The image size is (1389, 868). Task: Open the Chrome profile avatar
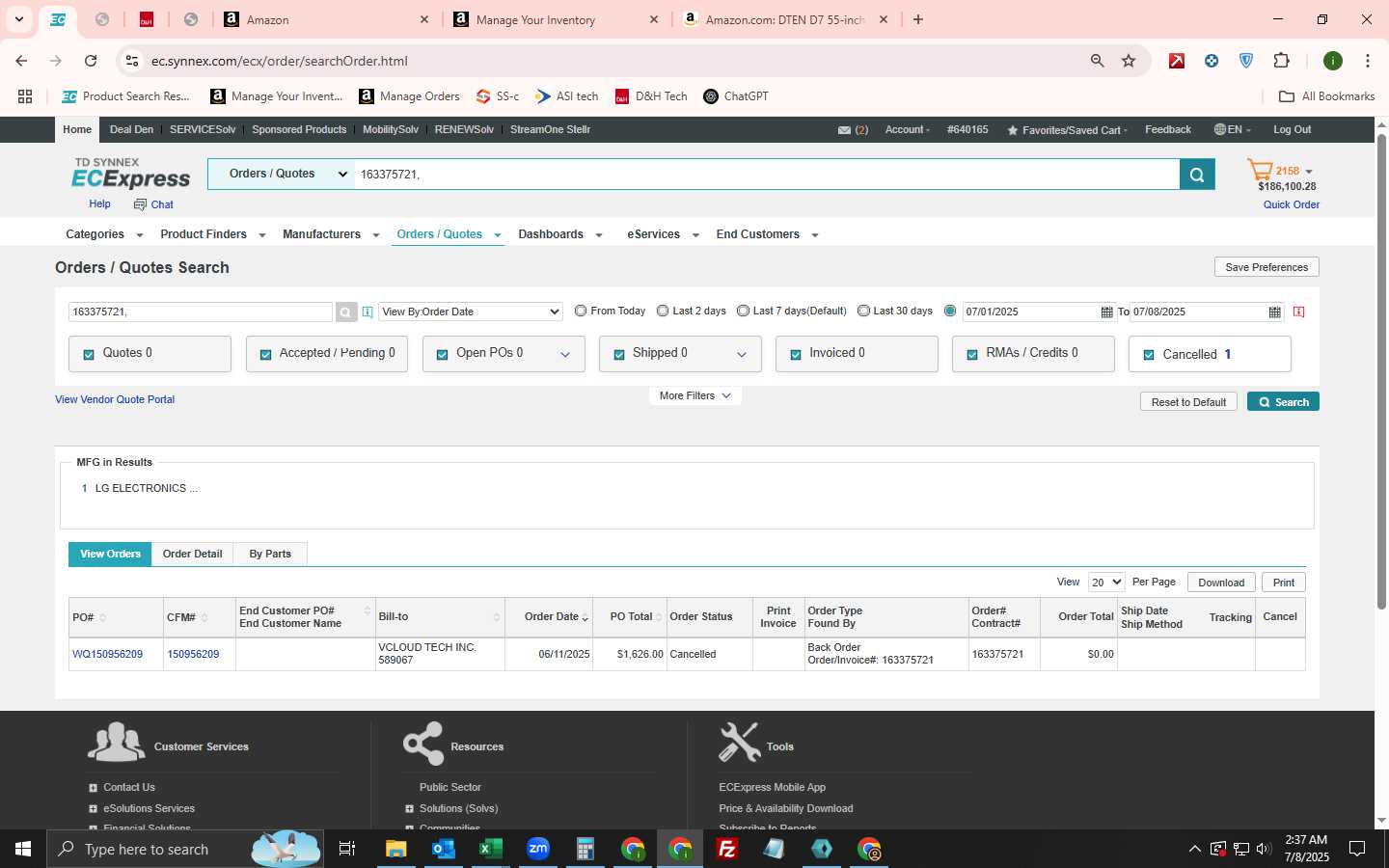coord(1333,61)
